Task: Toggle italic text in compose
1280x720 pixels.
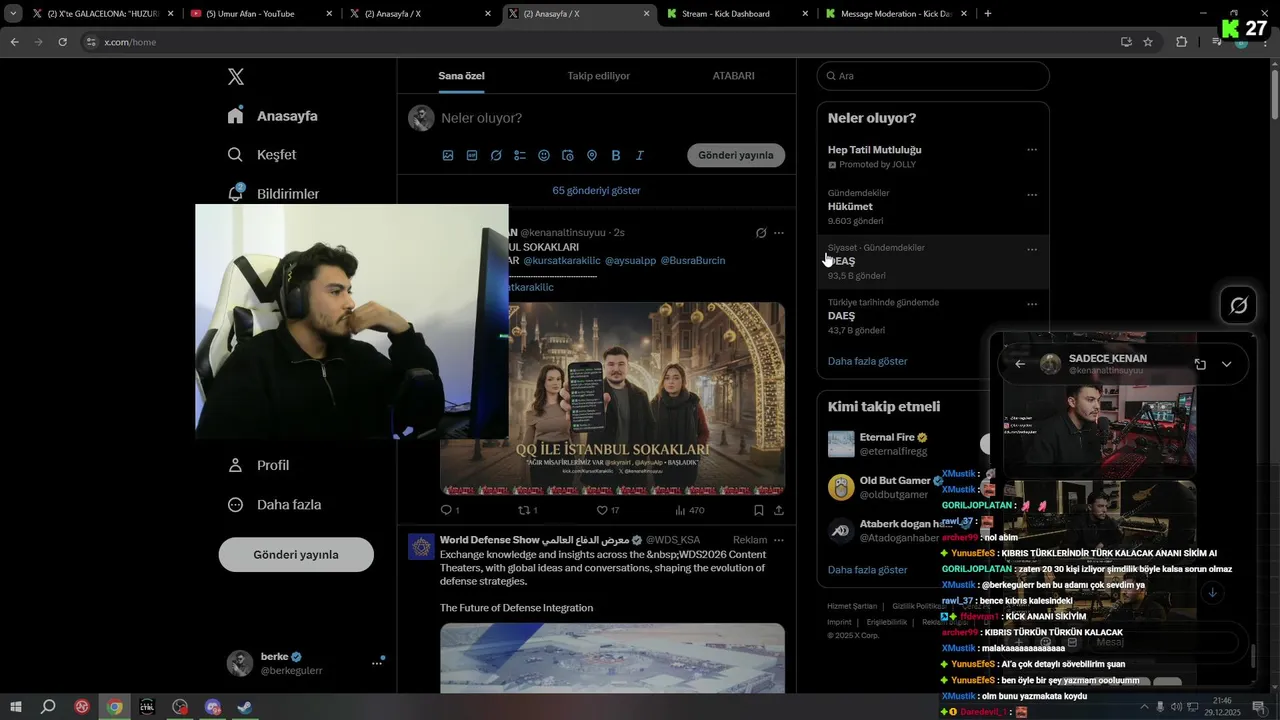Action: (x=640, y=155)
